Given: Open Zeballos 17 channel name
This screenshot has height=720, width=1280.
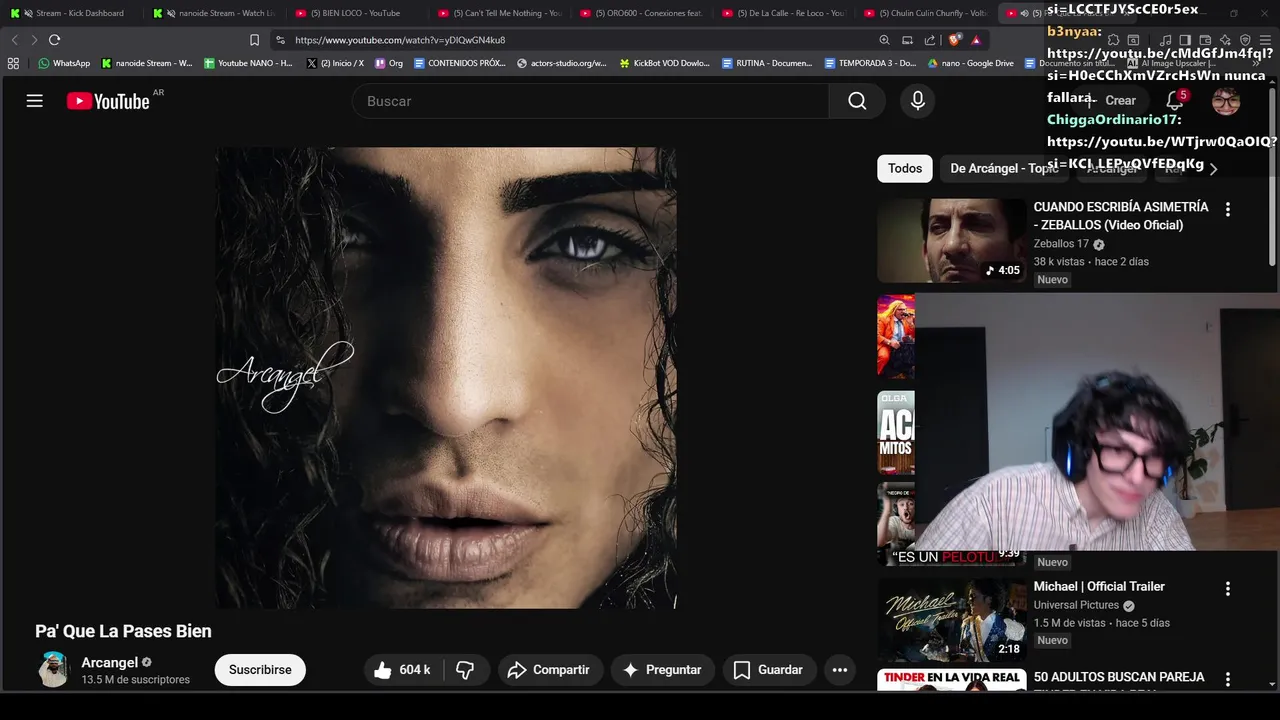Looking at the screenshot, I should [1061, 244].
